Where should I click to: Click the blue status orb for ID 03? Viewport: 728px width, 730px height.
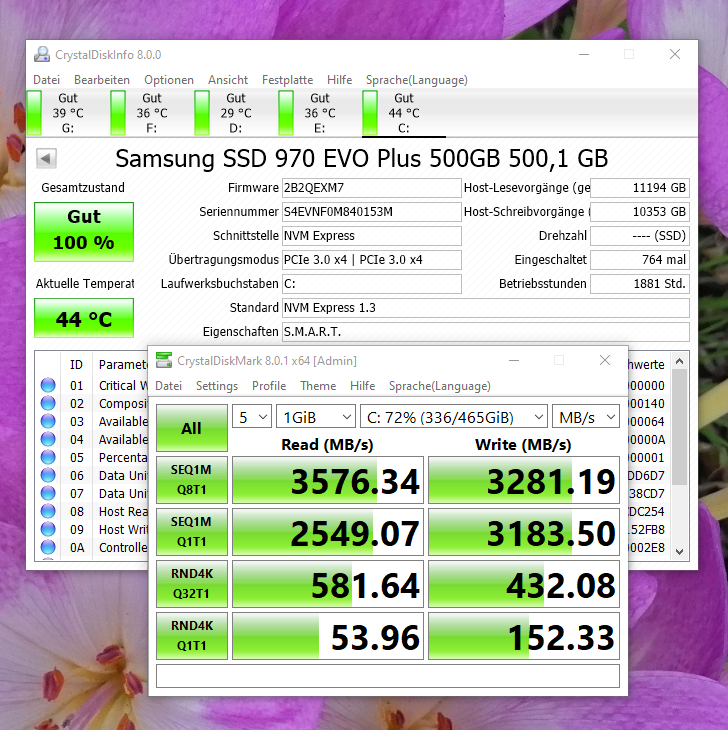(48, 421)
